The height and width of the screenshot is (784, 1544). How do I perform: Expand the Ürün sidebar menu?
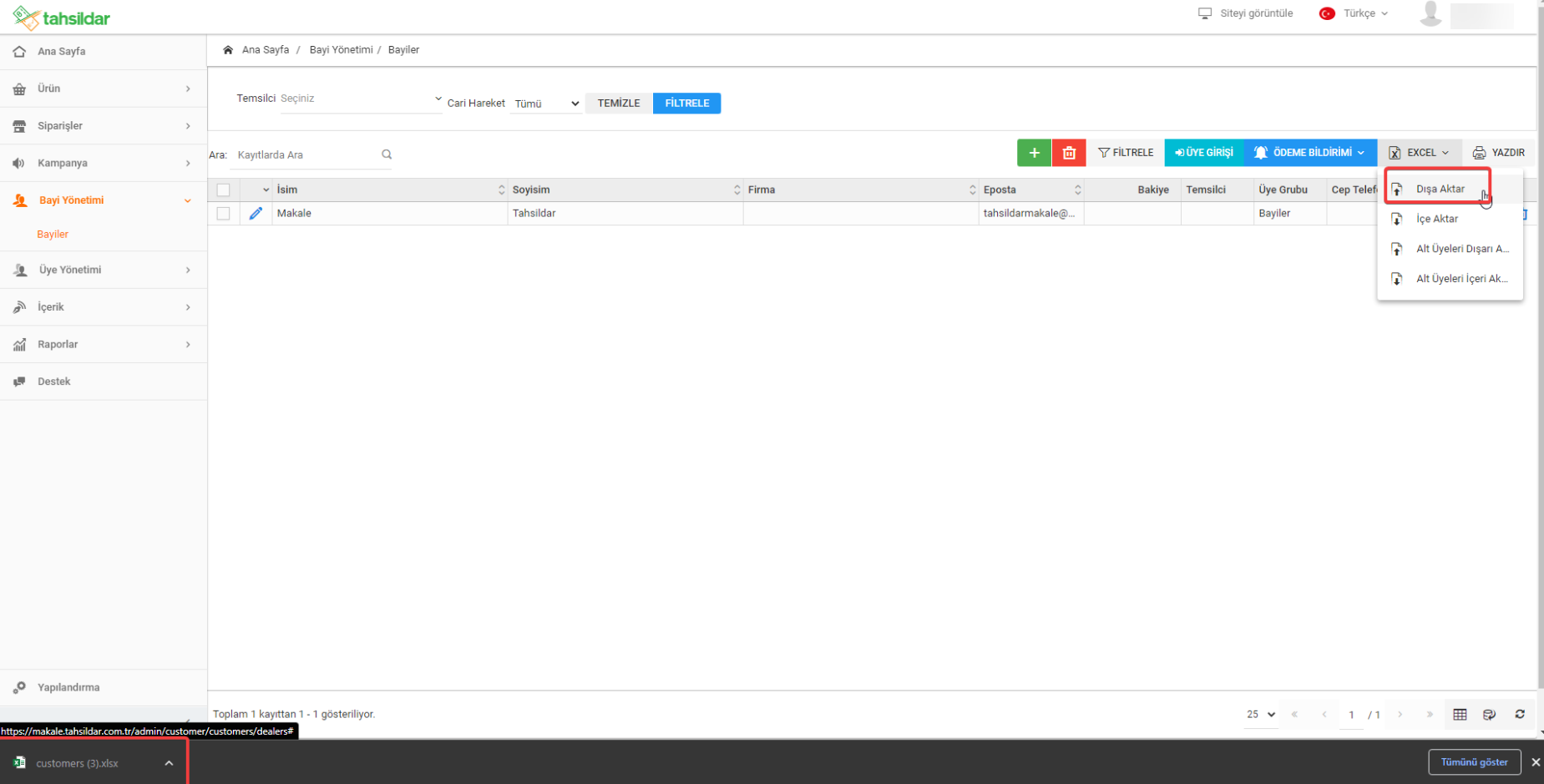[188, 89]
